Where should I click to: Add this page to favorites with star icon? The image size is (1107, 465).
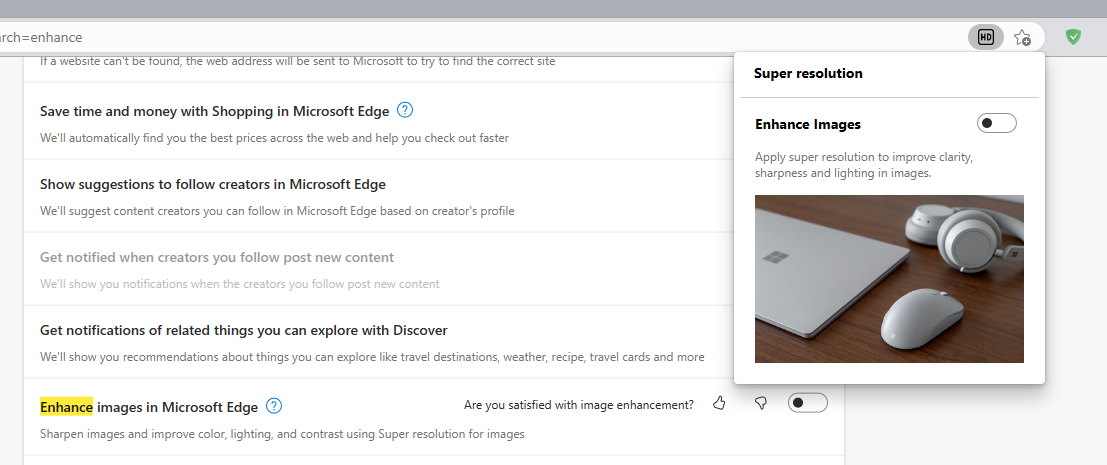(x=1022, y=37)
